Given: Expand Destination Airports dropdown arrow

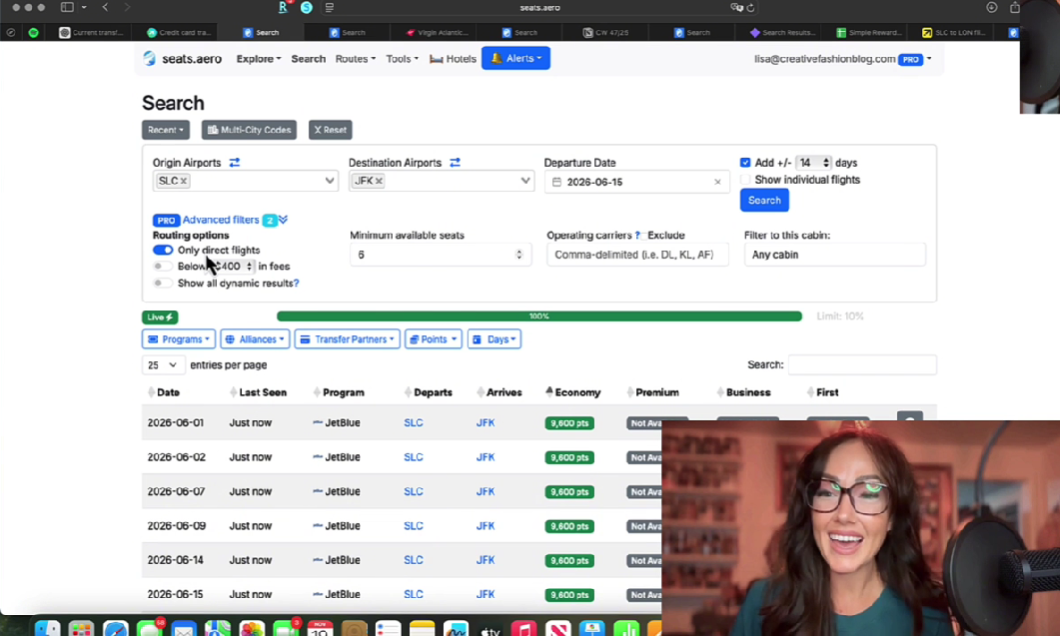Looking at the screenshot, I should point(525,181).
